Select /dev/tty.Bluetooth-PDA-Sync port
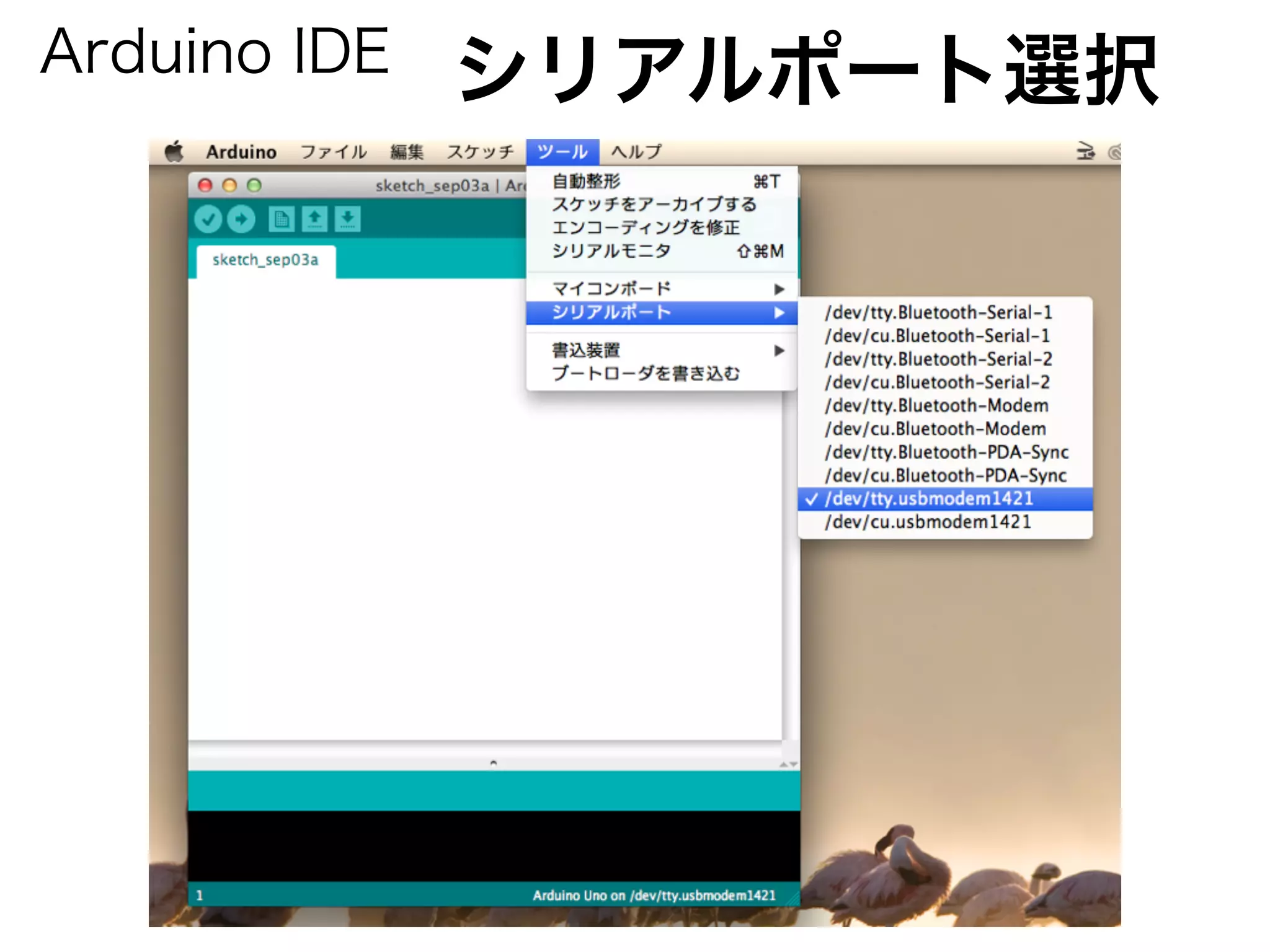Image resolution: width=1270 pixels, height=952 pixels. [x=945, y=452]
